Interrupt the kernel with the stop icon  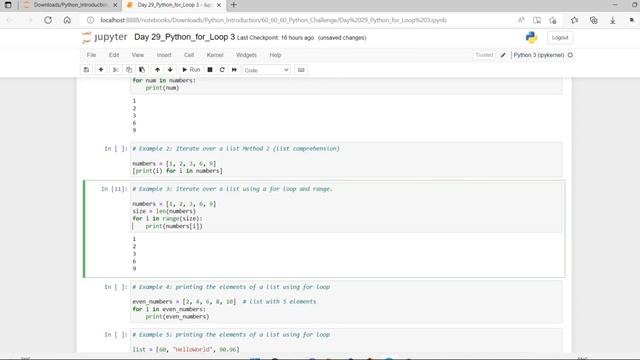[210, 70]
